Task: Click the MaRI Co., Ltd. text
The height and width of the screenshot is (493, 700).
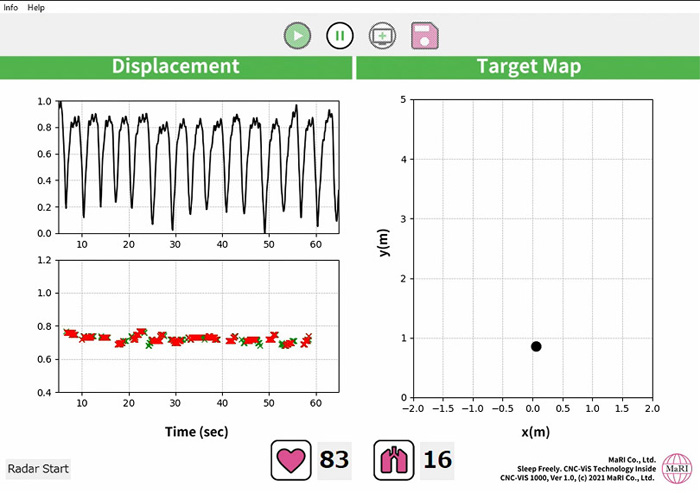Action: (x=632, y=460)
